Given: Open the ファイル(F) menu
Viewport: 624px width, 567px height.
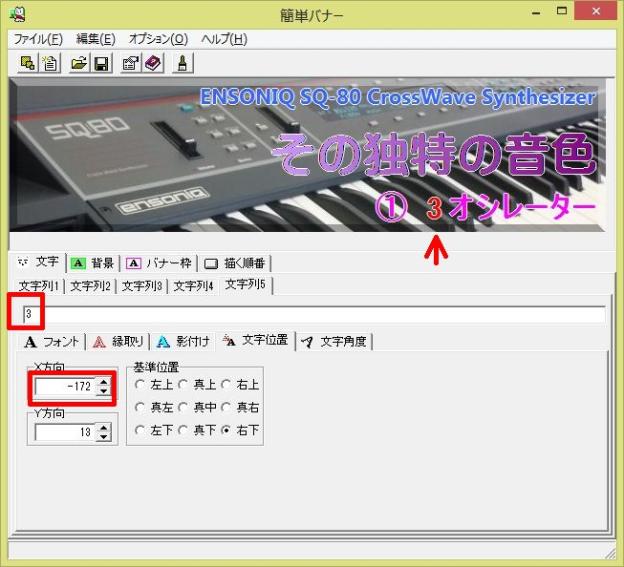Looking at the screenshot, I should click(x=38, y=39).
